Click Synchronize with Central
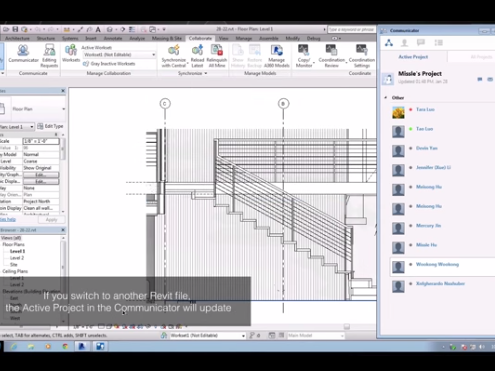The width and height of the screenshot is (495, 371). click(174, 56)
